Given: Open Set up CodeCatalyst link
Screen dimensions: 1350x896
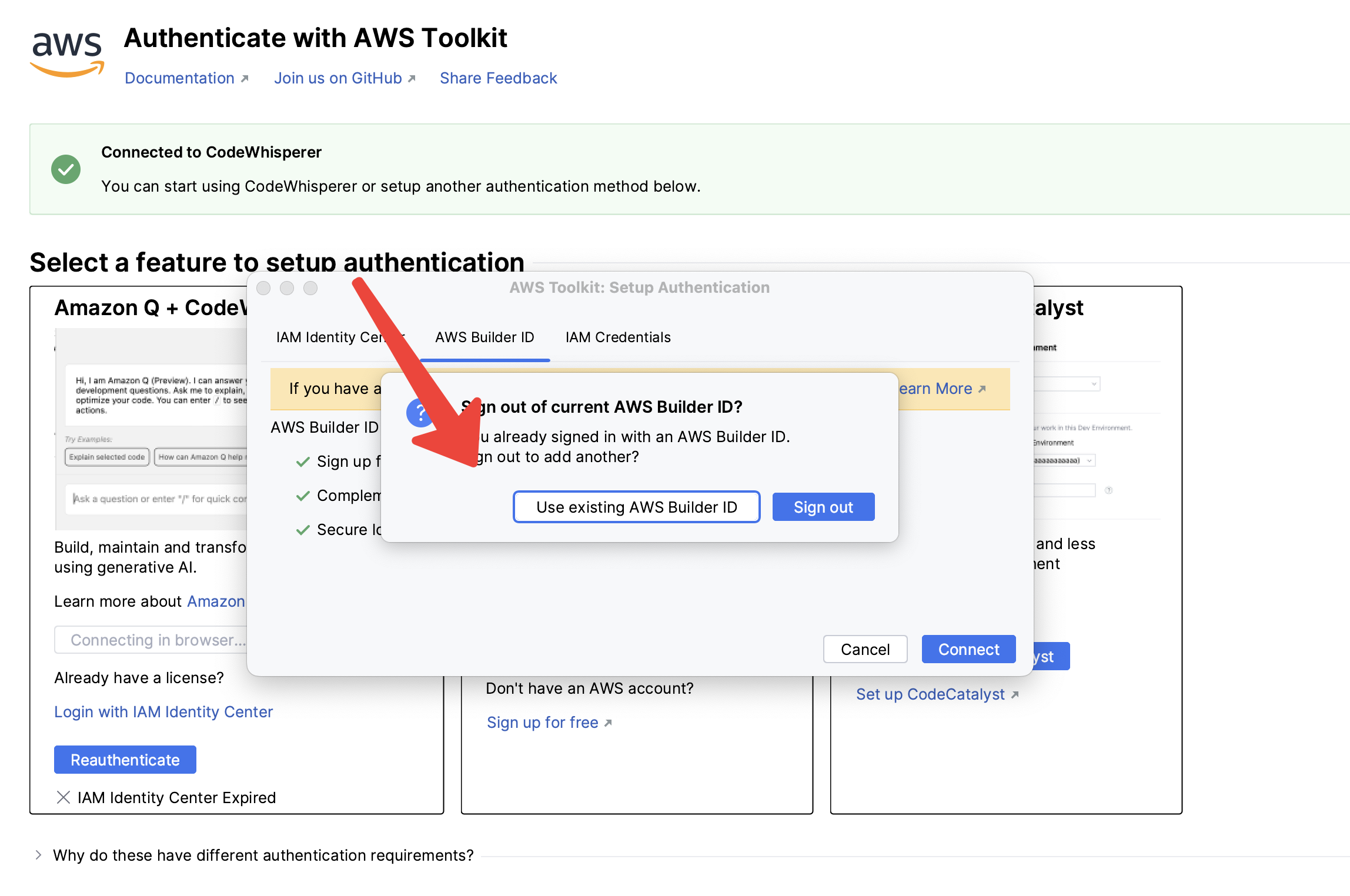Looking at the screenshot, I should click(x=937, y=694).
